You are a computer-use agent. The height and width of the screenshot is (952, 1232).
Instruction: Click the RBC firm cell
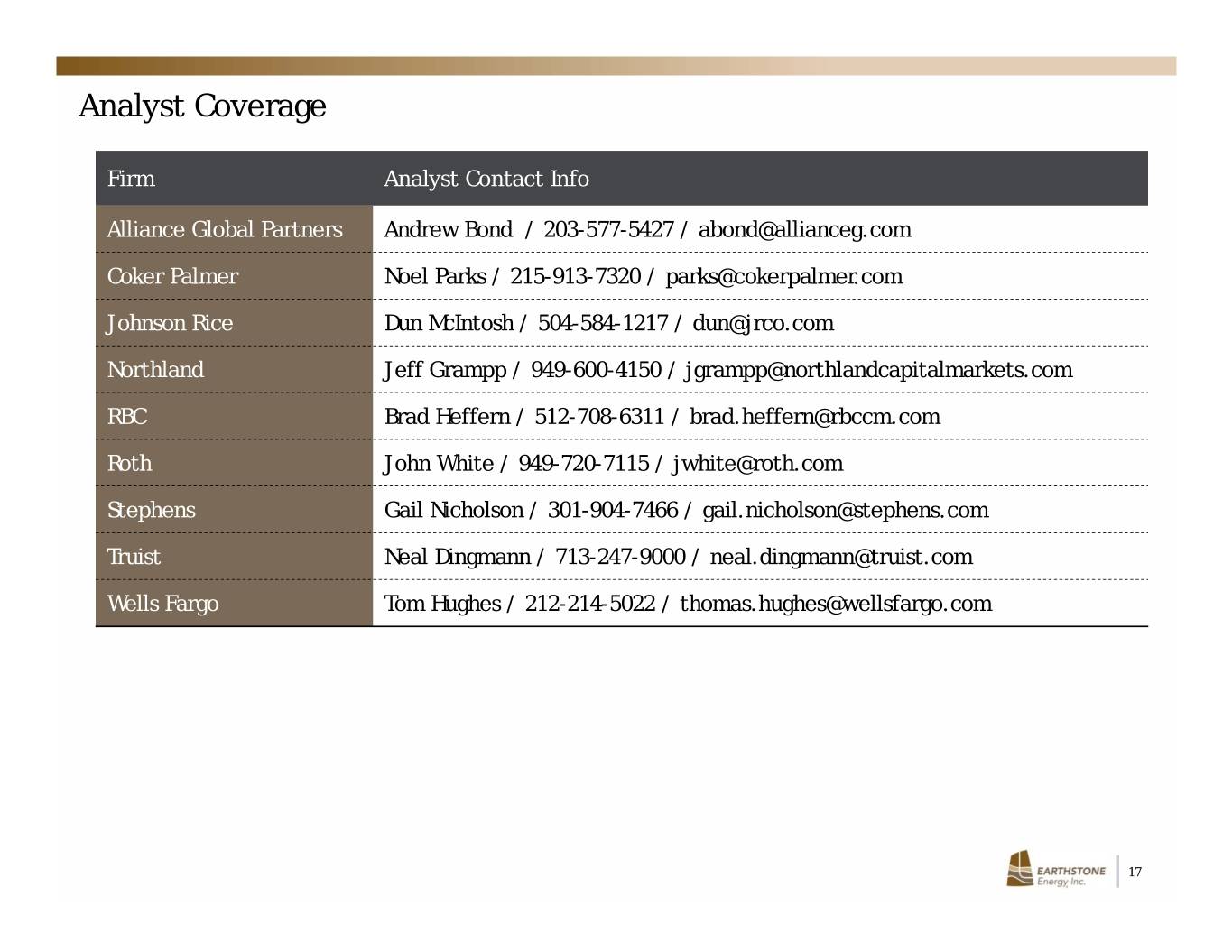coord(234,417)
